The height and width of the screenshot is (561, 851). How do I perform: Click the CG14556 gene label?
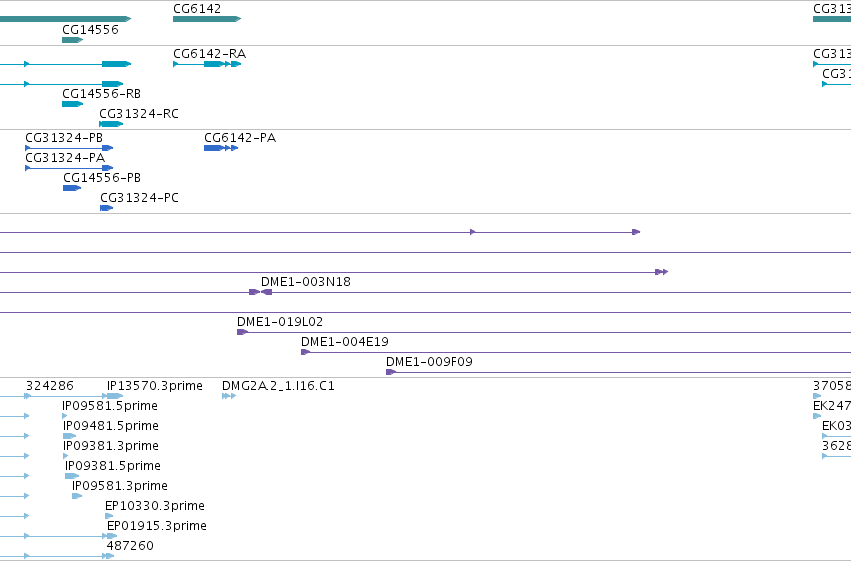click(90, 30)
